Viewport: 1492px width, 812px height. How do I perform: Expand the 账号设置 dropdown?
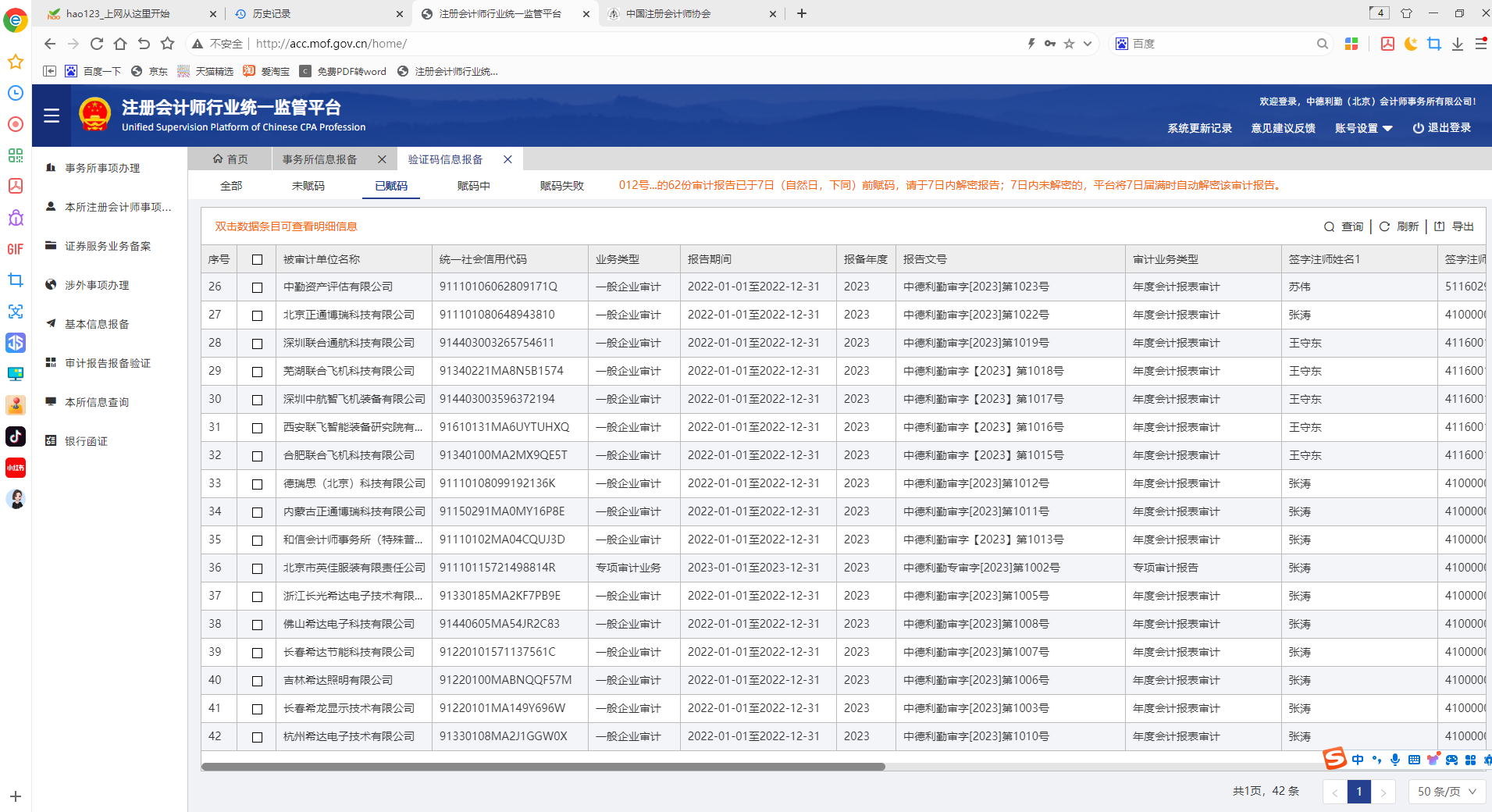tap(1363, 128)
